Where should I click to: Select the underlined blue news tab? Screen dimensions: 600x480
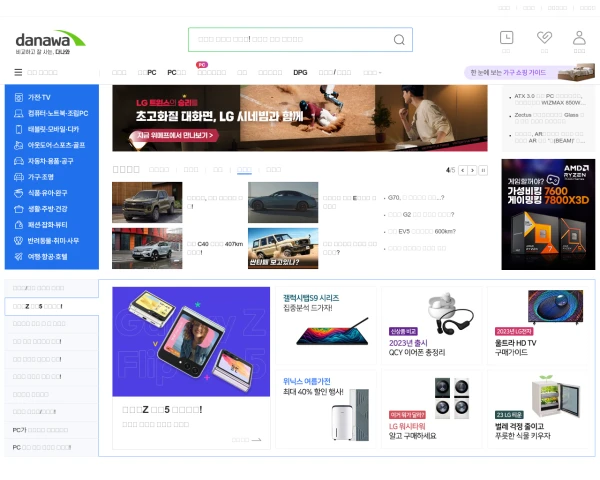coord(244,170)
